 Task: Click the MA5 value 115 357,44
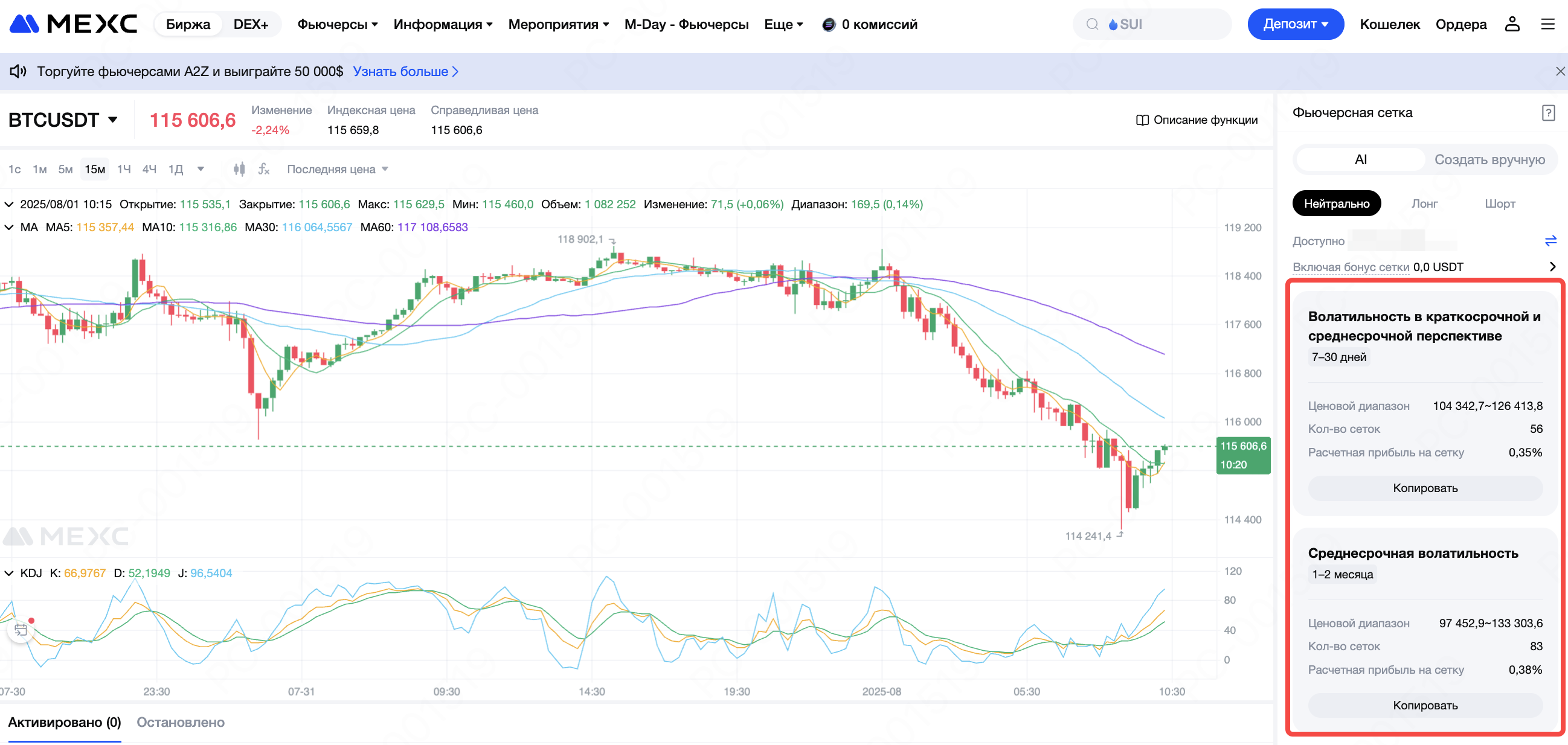(x=105, y=227)
